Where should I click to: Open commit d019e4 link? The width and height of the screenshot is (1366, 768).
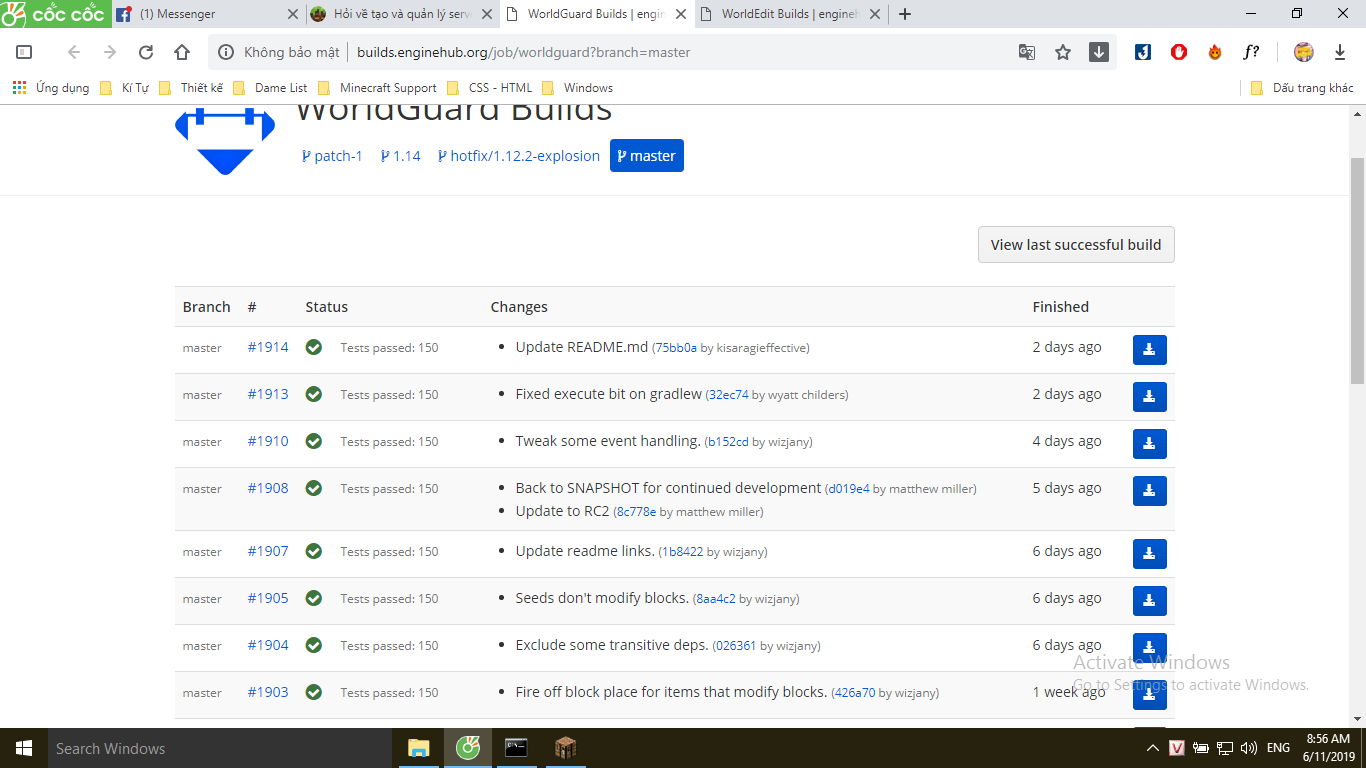point(848,489)
